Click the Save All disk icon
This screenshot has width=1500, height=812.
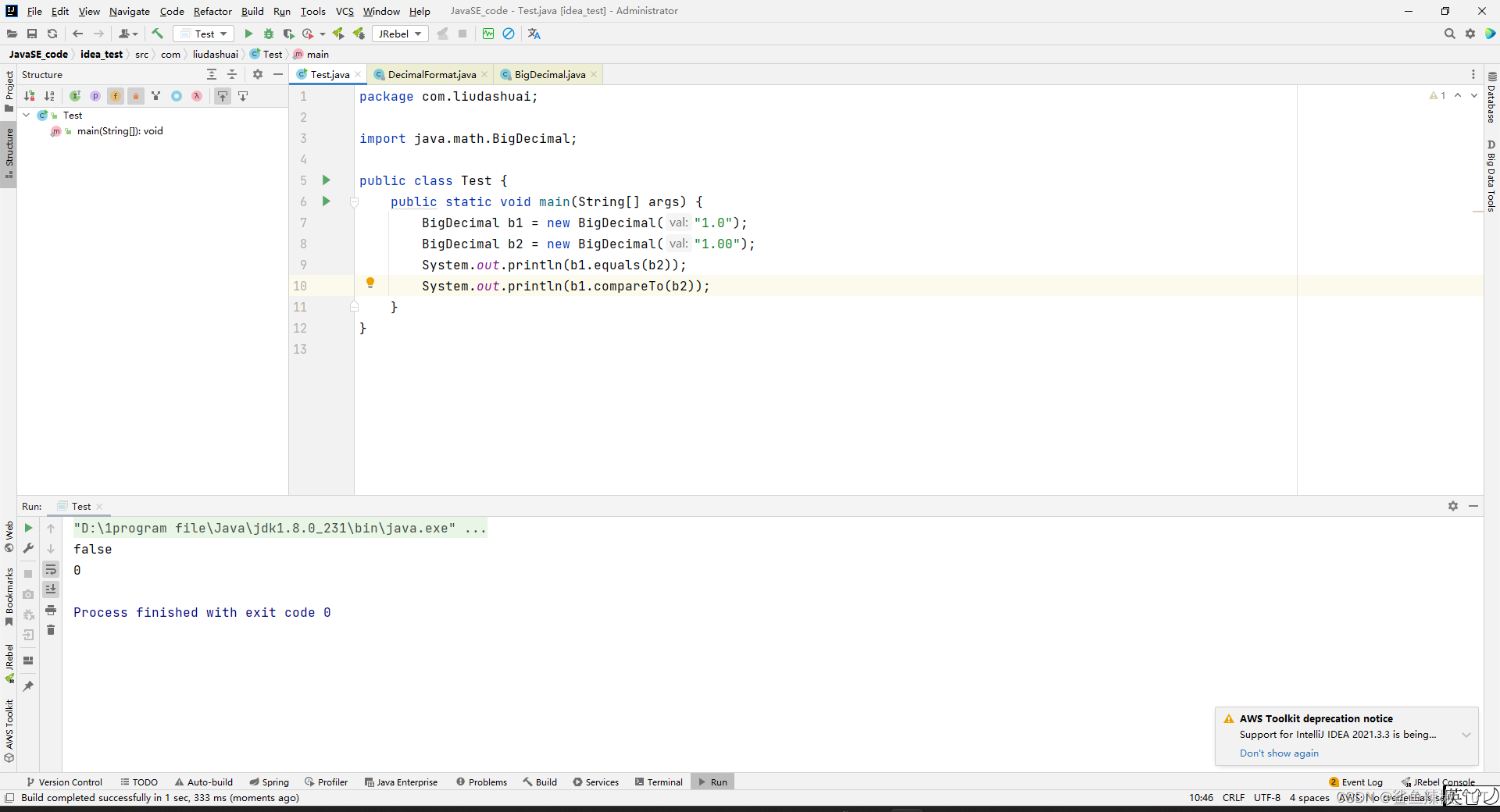[x=32, y=34]
